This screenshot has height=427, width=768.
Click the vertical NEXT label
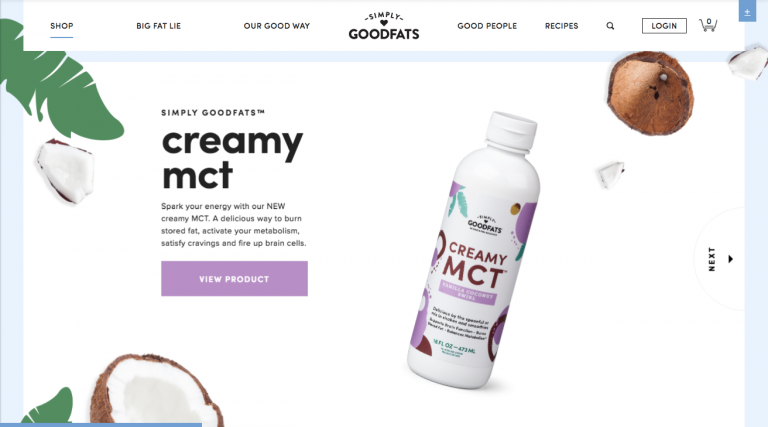tap(712, 259)
